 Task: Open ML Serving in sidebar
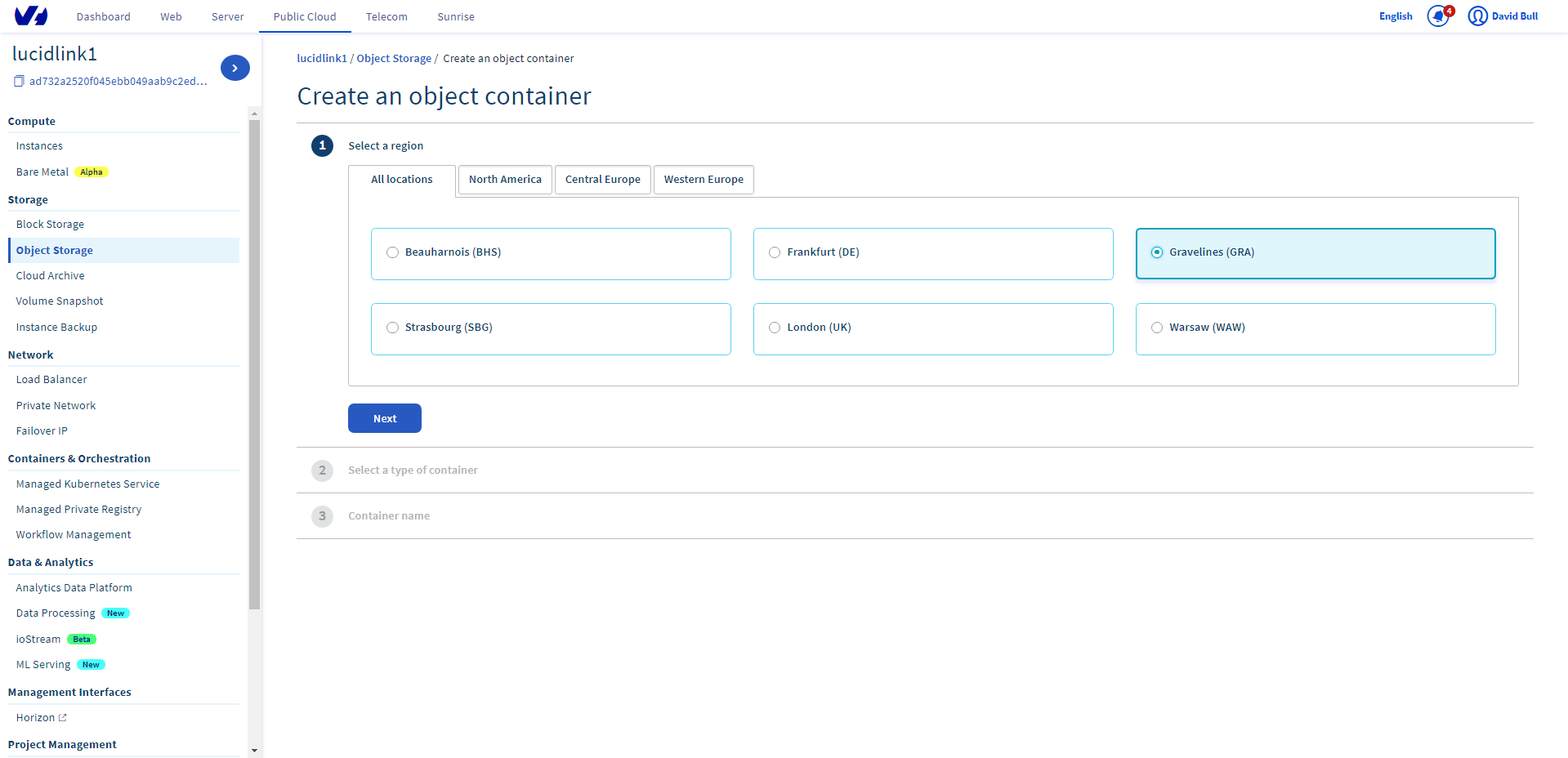coord(43,665)
